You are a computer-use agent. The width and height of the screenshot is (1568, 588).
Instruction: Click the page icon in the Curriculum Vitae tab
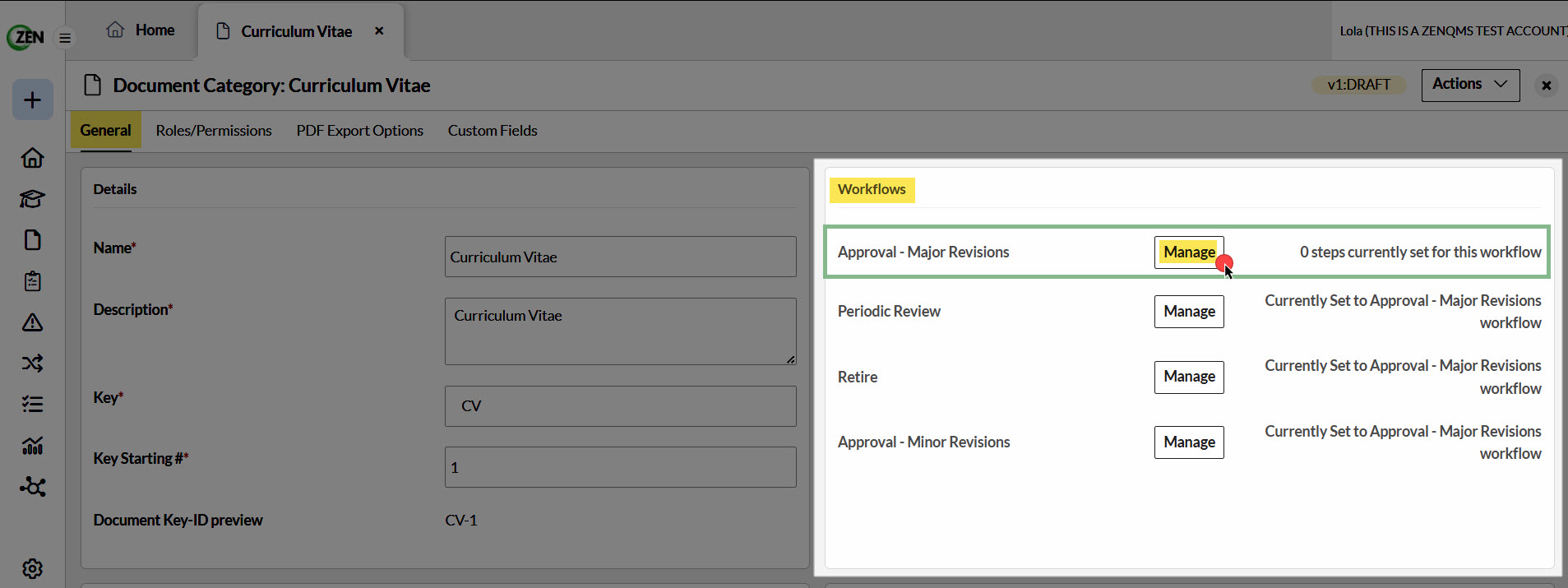pyautogui.click(x=222, y=30)
